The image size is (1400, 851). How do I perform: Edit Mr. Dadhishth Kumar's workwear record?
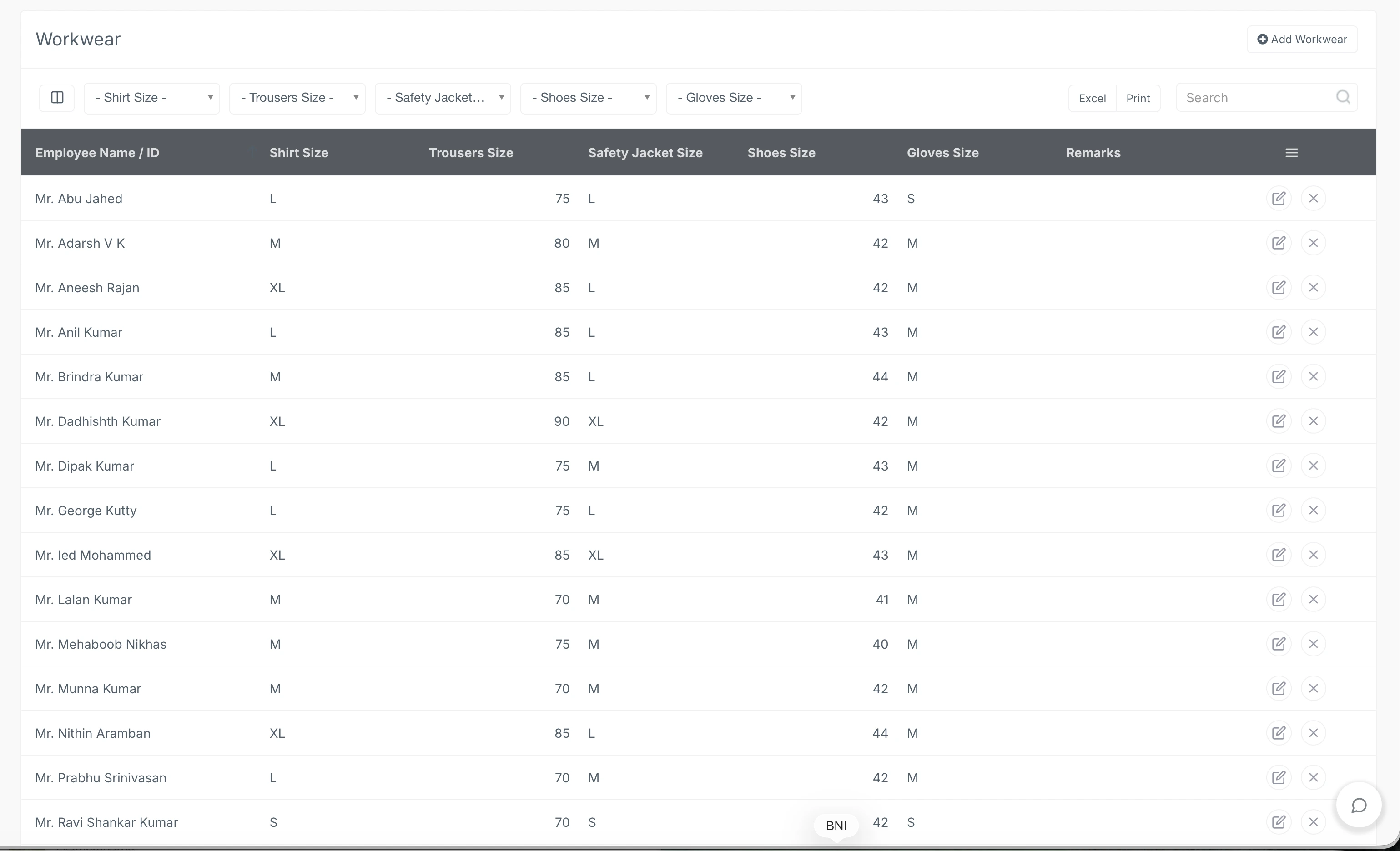(1279, 421)
